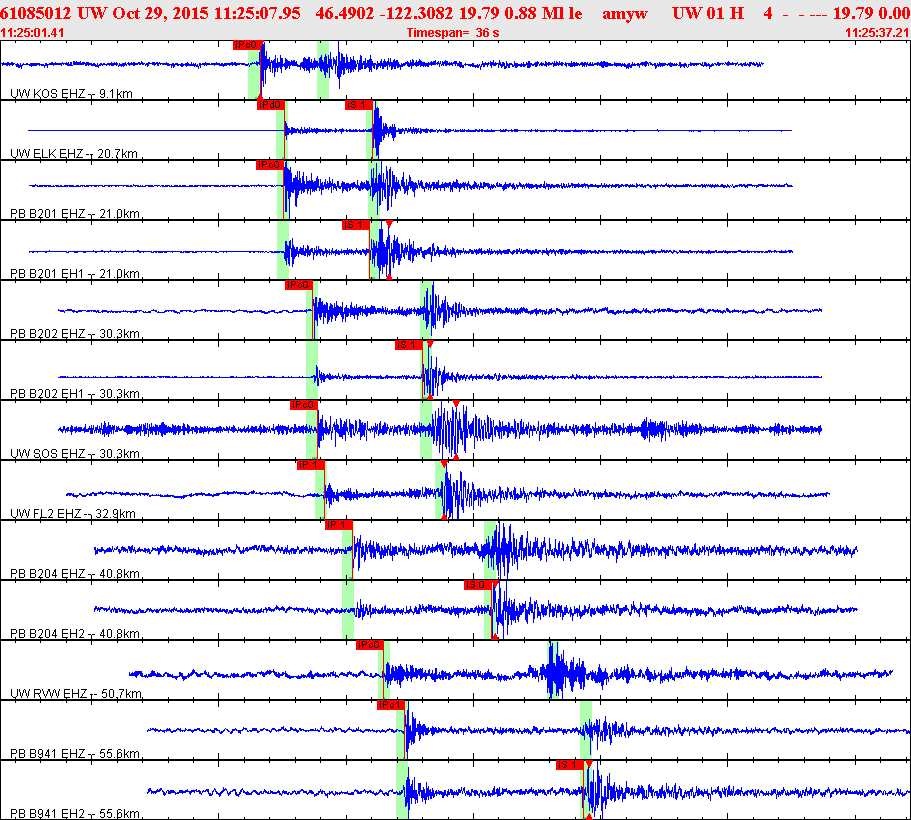Viewport: 911px width, 820px height.
Task: Click the start time 11:25:01.41
Action: tap(33, 33)
